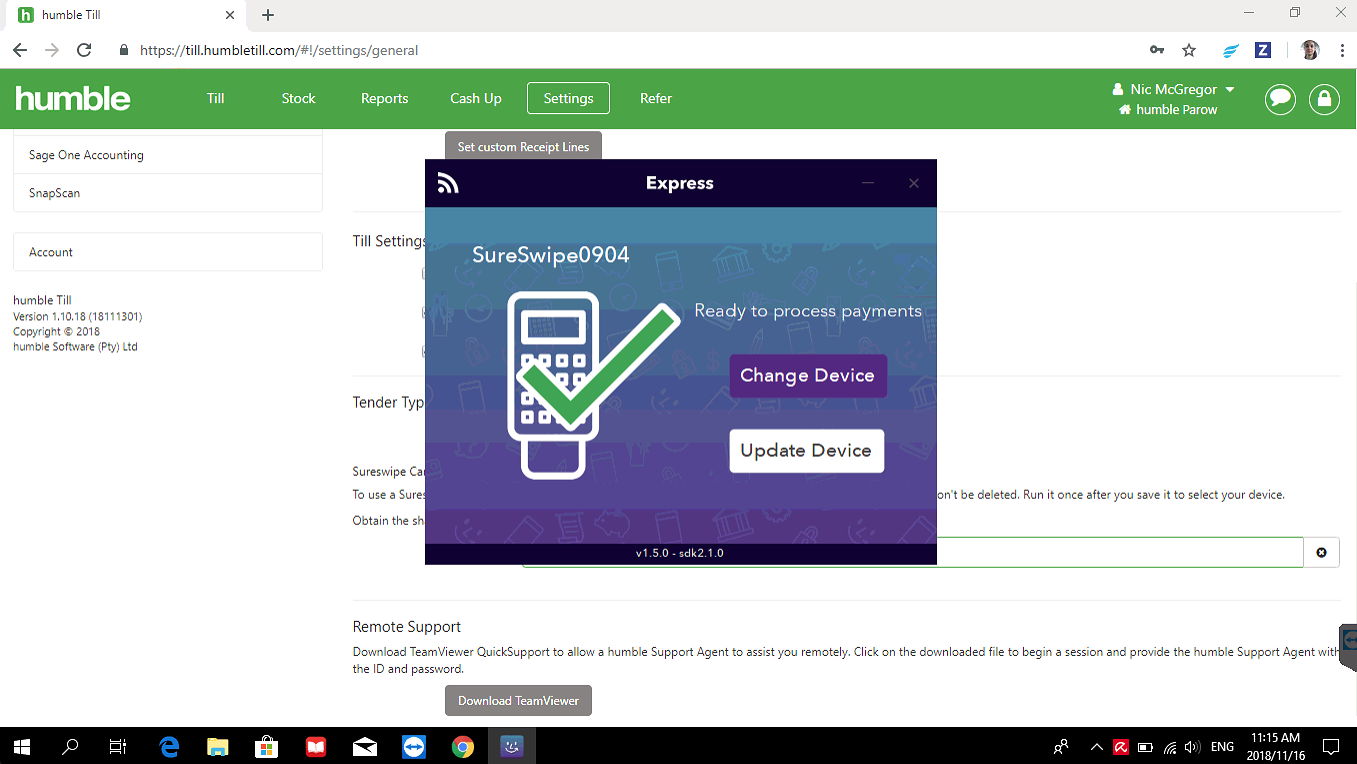
Task: Click the ENG language indicator
Action: pyautogui.click(x=1222, y=746)
